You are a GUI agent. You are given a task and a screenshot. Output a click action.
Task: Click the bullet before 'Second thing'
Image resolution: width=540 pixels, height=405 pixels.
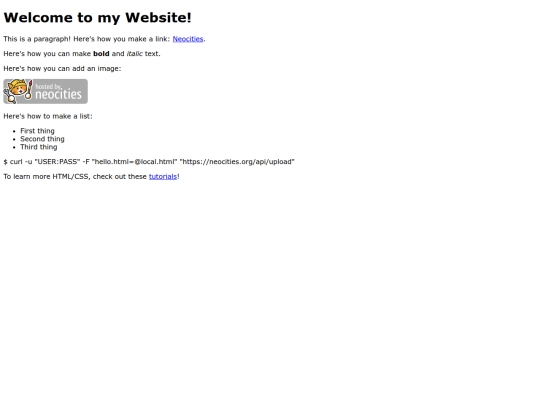(x=14, y=139)
